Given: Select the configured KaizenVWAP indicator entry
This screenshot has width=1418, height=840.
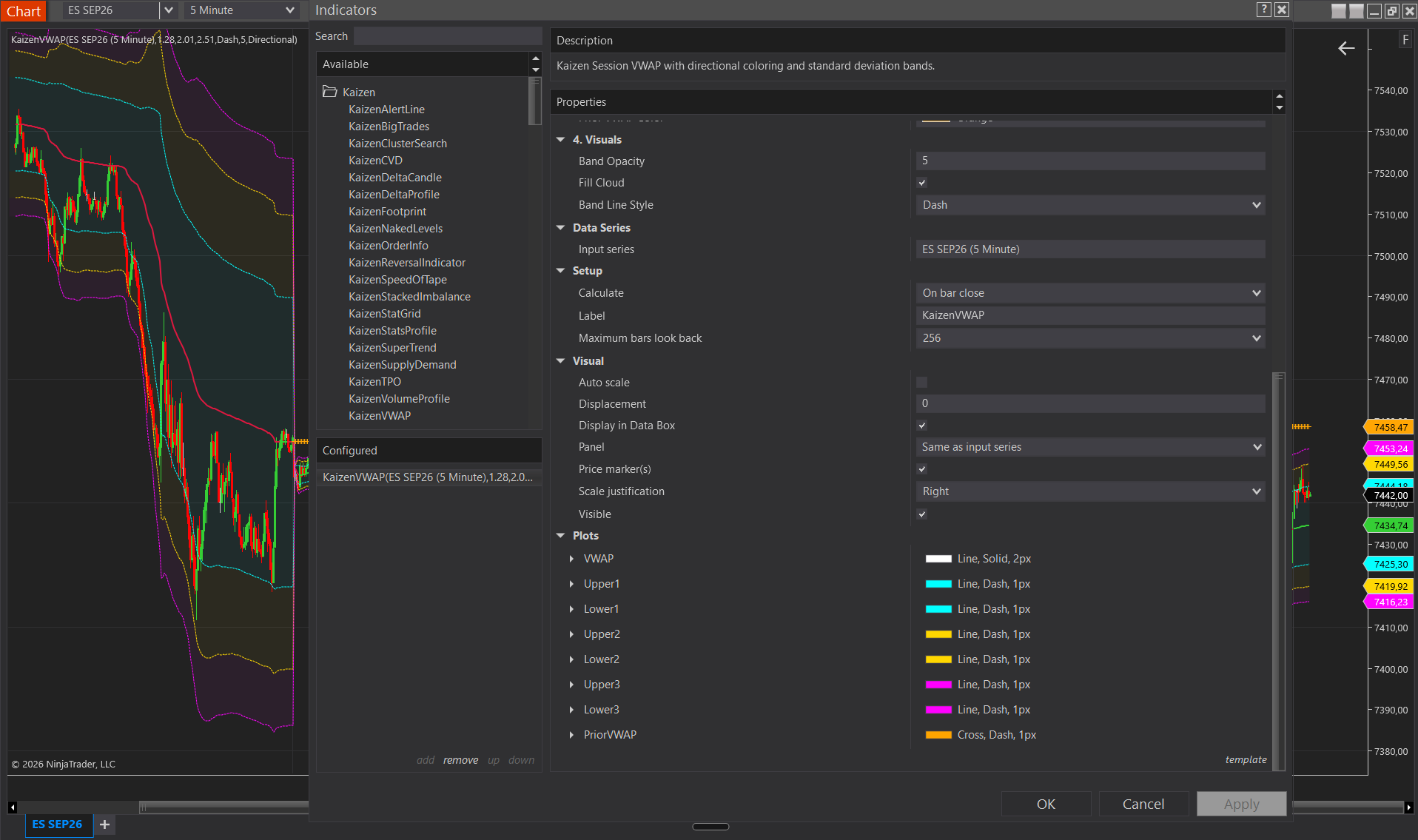Looking at the screenshot, I should click(x=429, y=477).
